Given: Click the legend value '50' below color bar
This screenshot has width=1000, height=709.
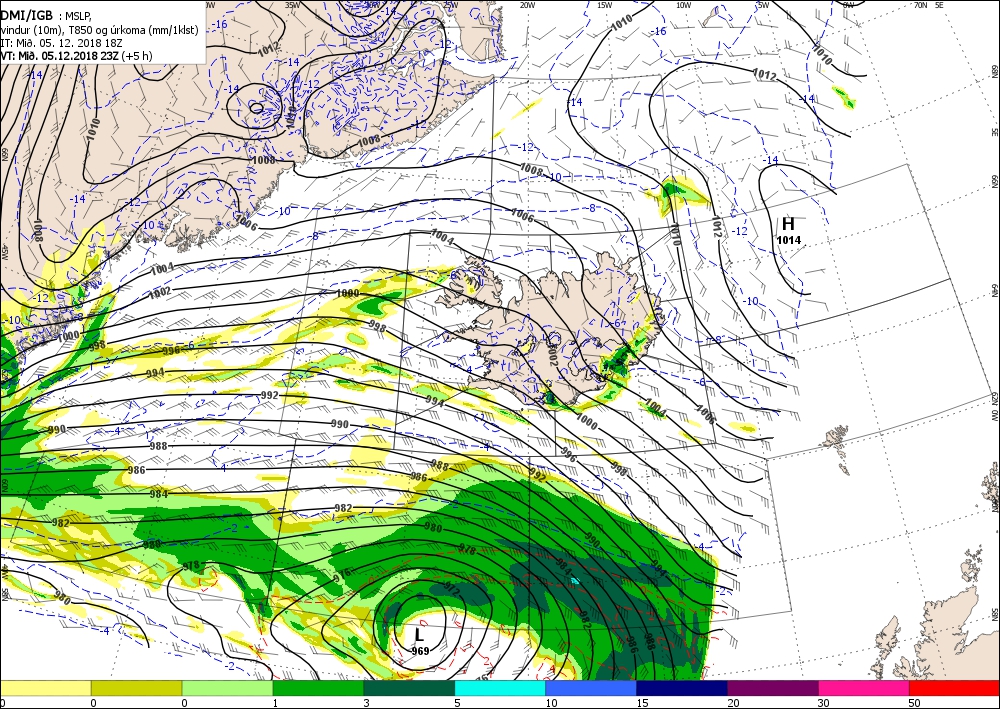Looking at the screenshot, I should [915, 703].
